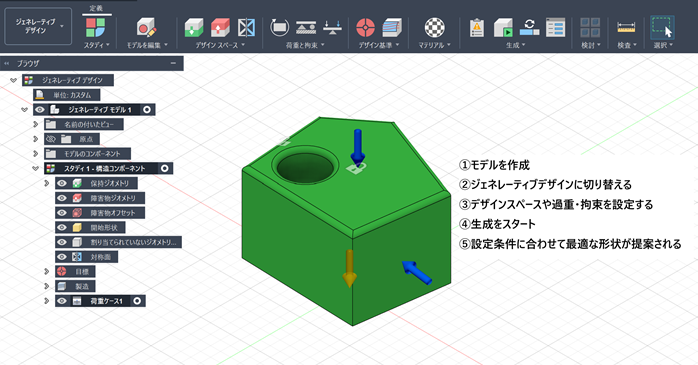The height and width of the screenshot is (365, 698).
Task: Select the red Obstacle Geometry tool
Action: click(220, 28)
